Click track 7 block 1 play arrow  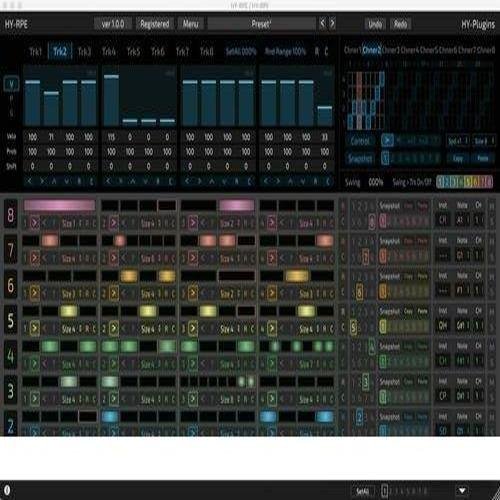click(34, 258)
